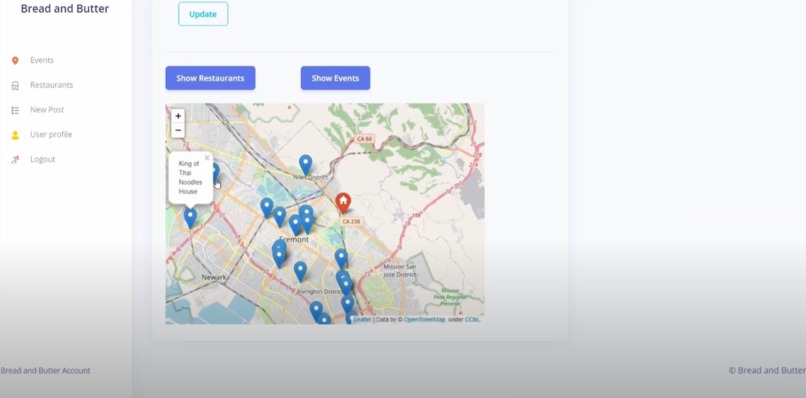
Task: Click the CA 238 highway shield
Action: click(x=351, y=221)
